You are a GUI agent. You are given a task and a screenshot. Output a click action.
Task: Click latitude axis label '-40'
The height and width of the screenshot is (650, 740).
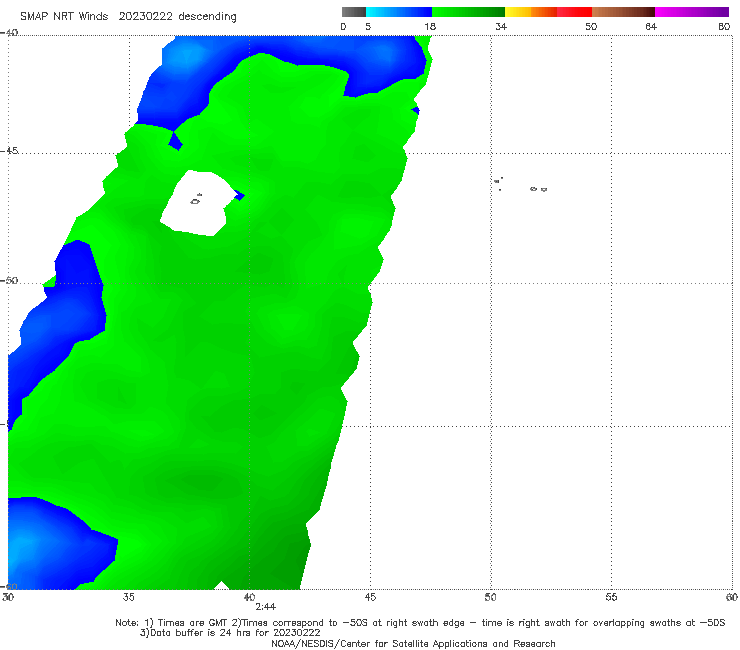(x=9, y=33)
